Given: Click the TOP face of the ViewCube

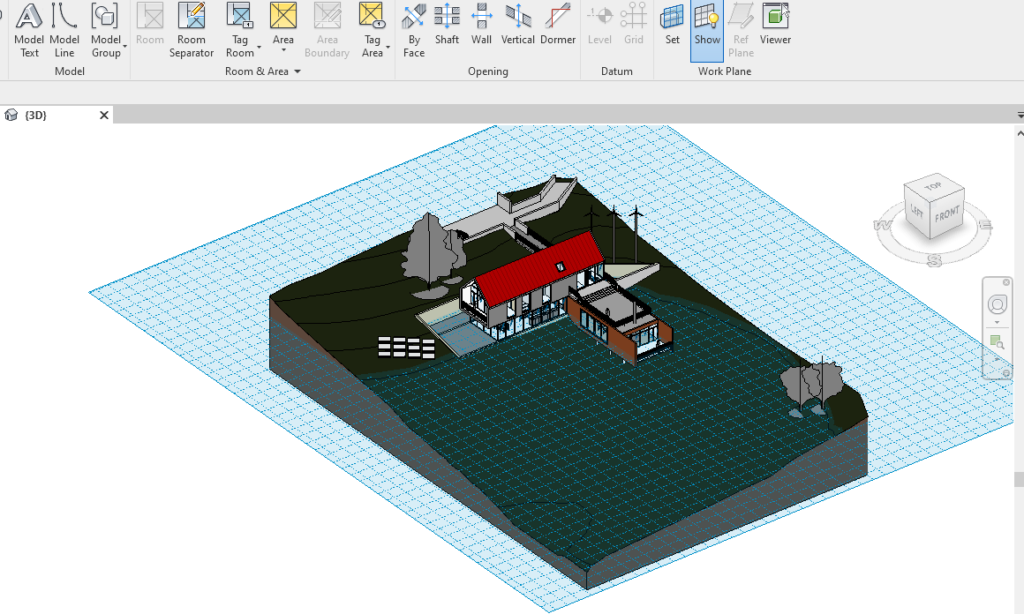Looking at the screenshot, I should point(934,187).
